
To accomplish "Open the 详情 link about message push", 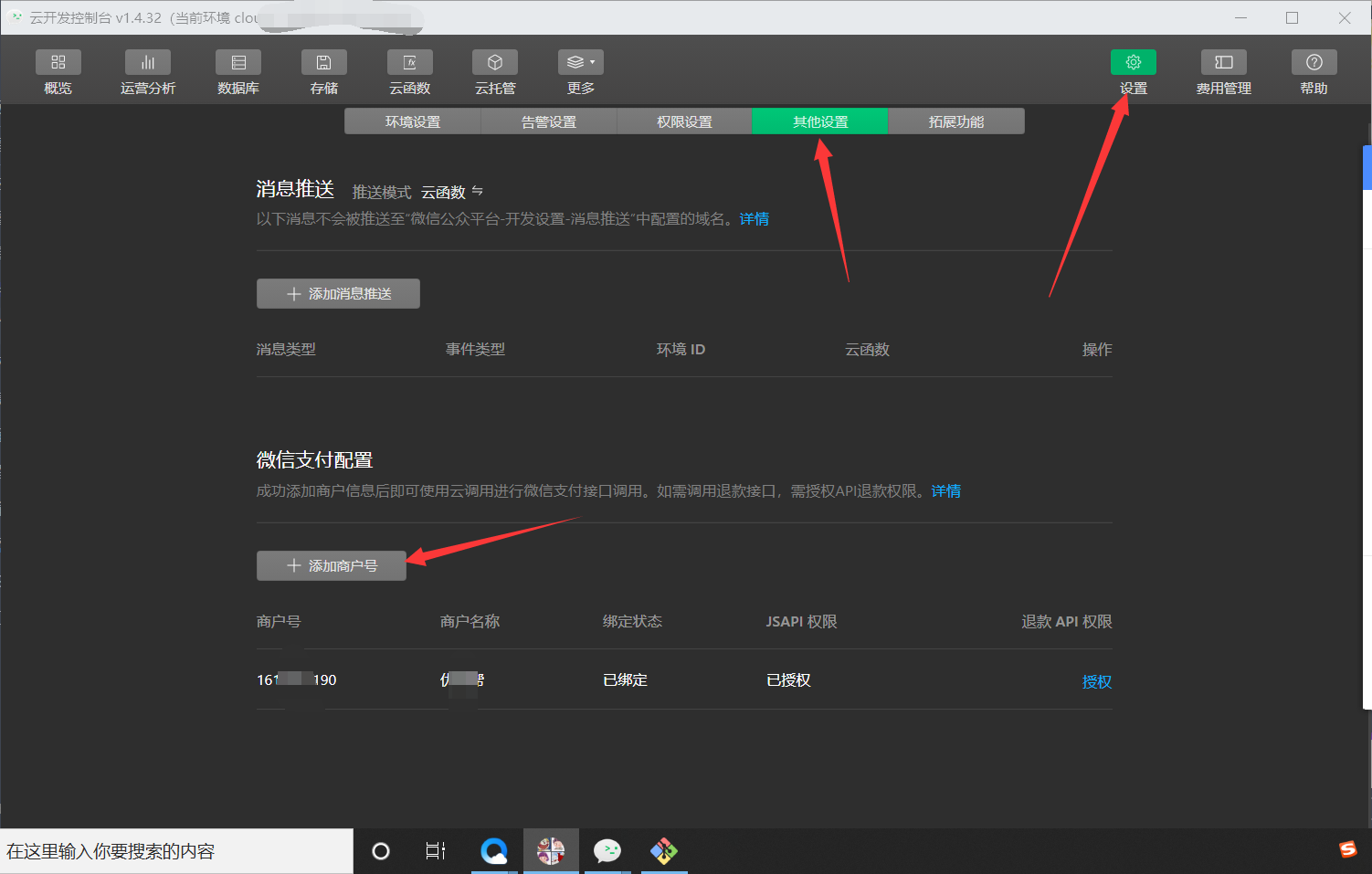I will (753, 218).
